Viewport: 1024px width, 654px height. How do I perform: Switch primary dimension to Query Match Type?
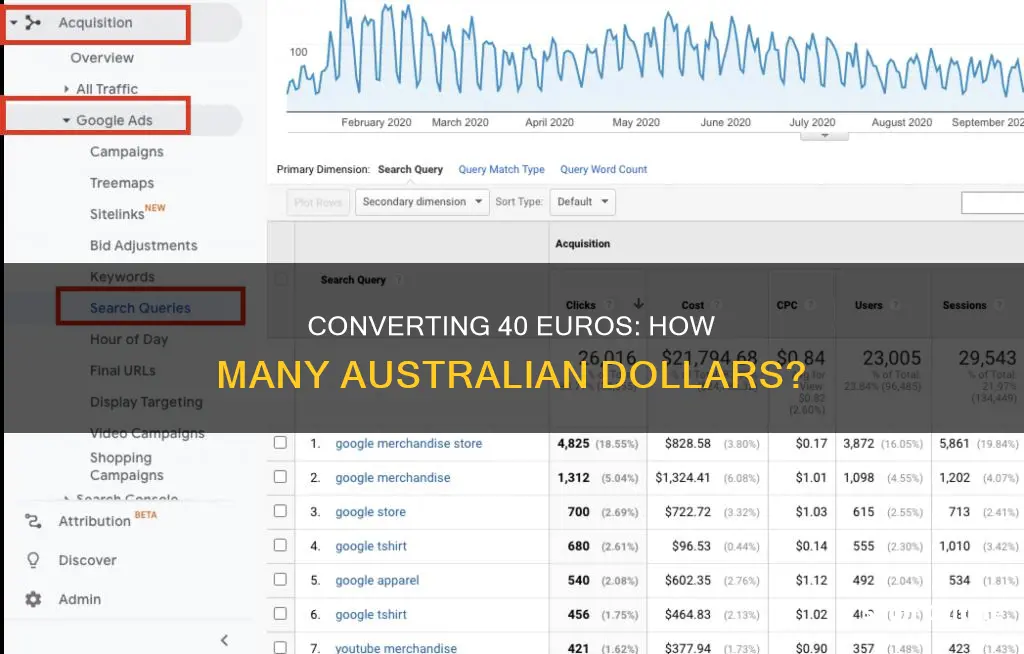[502, 169]
